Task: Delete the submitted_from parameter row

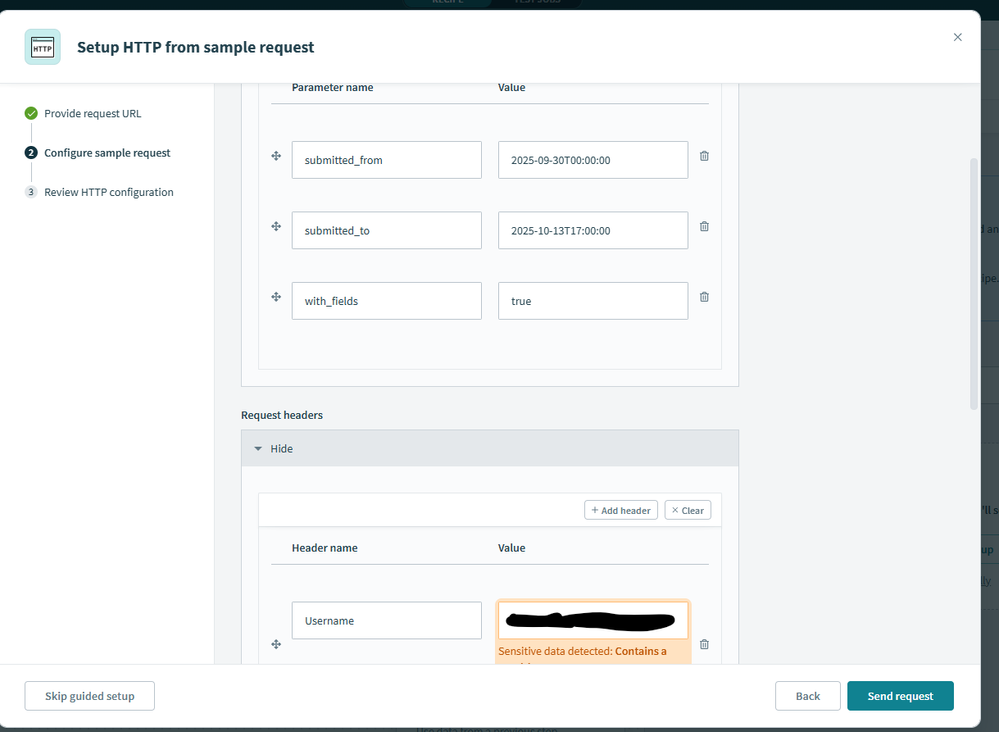Action: pyautogui.click(x=704, y=156)
